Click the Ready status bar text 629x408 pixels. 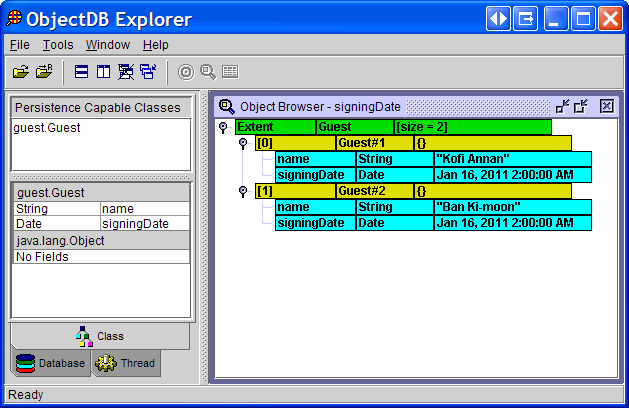click(25, 395)
